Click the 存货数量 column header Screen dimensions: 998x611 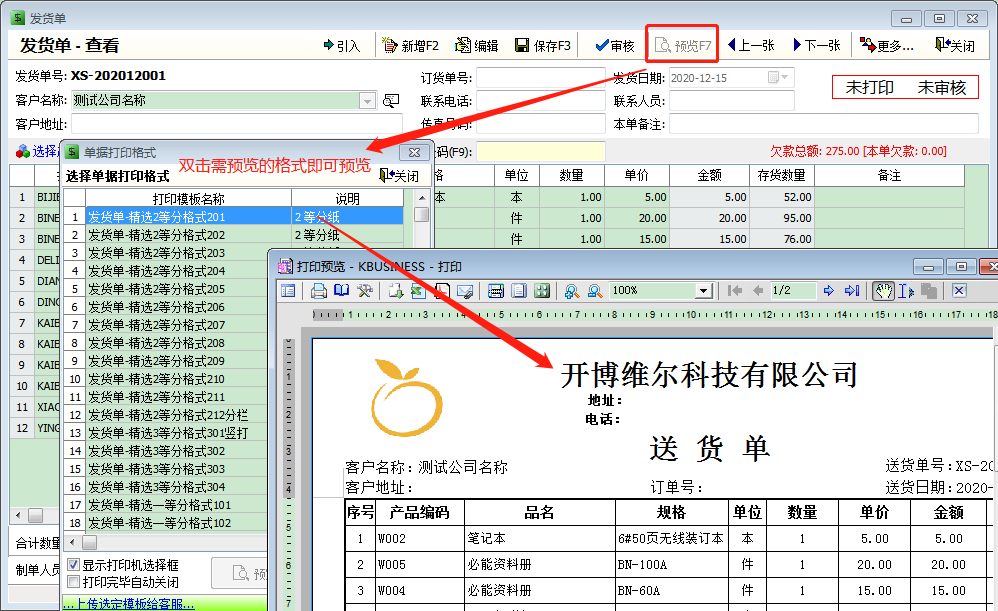point(782,175)
